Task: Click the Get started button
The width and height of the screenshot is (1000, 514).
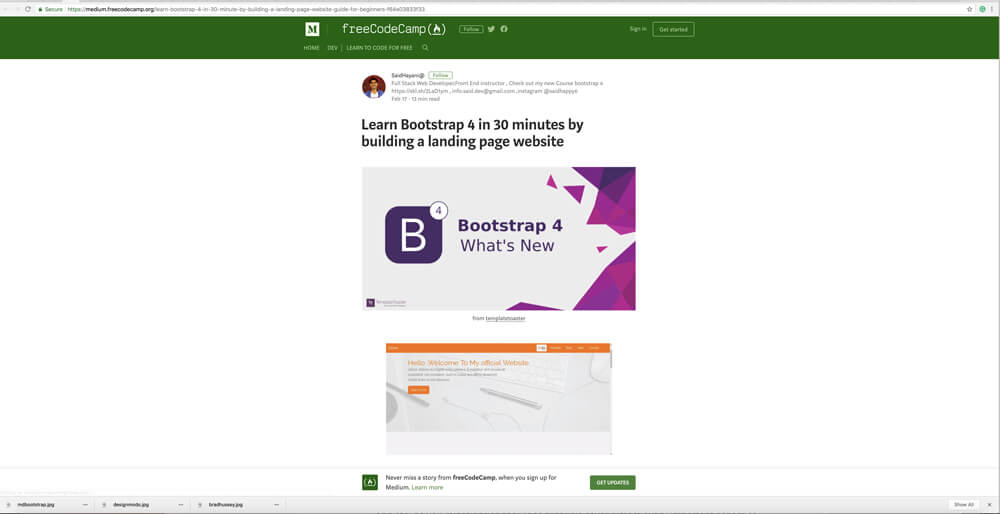Action: click(673, 29)
